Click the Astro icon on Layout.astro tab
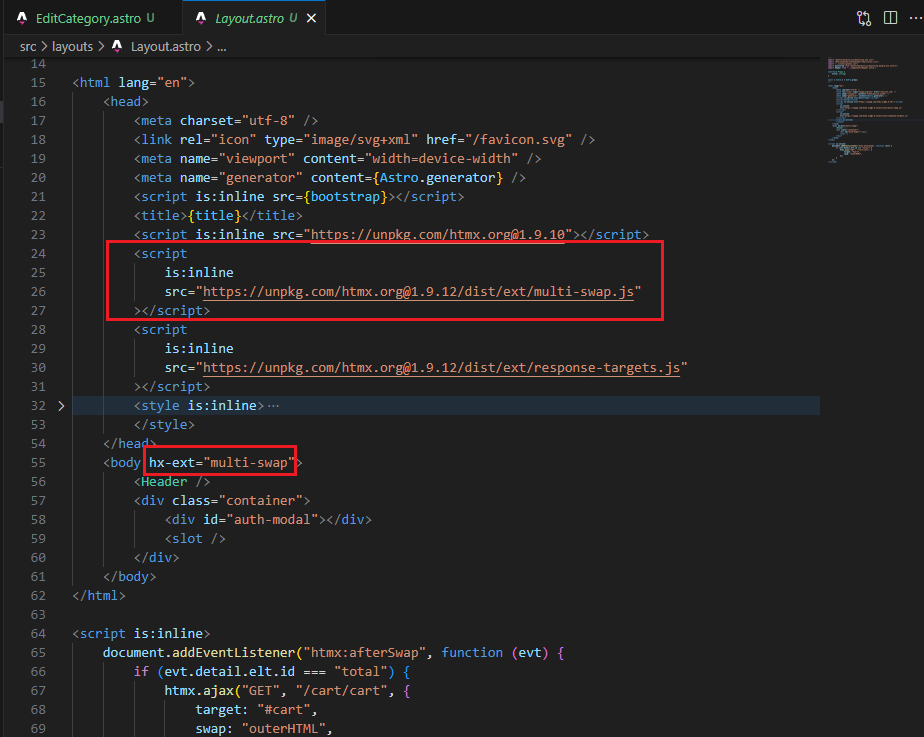924x737 pixels. pyautogui.click(x=201, y=18)
